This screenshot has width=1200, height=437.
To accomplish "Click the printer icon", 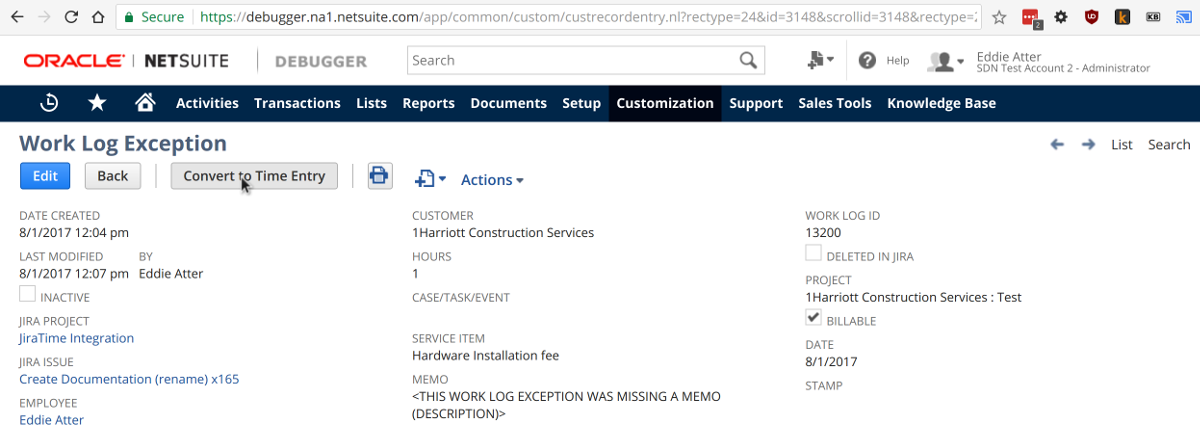I will coord(379,176).
